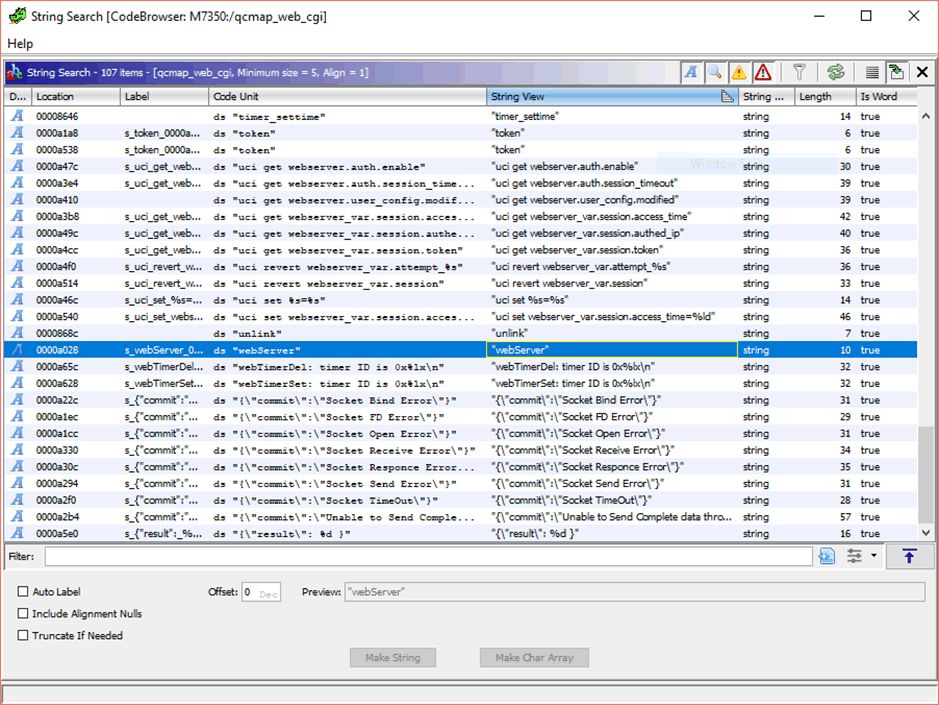Screen dimensions: 939x705
Task: Click the make selection lines icon
Action: (872, 72)
